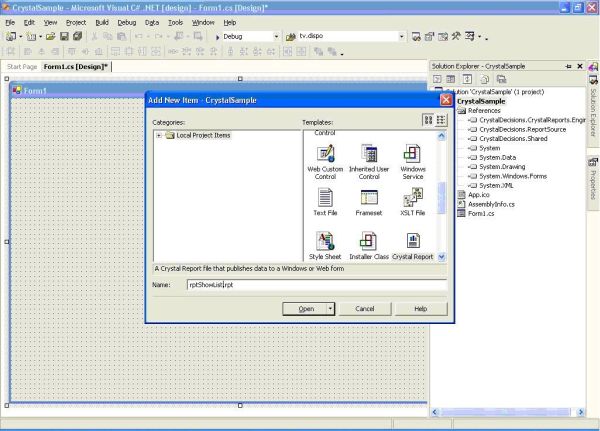Select the App.ico file

point(478,195)
